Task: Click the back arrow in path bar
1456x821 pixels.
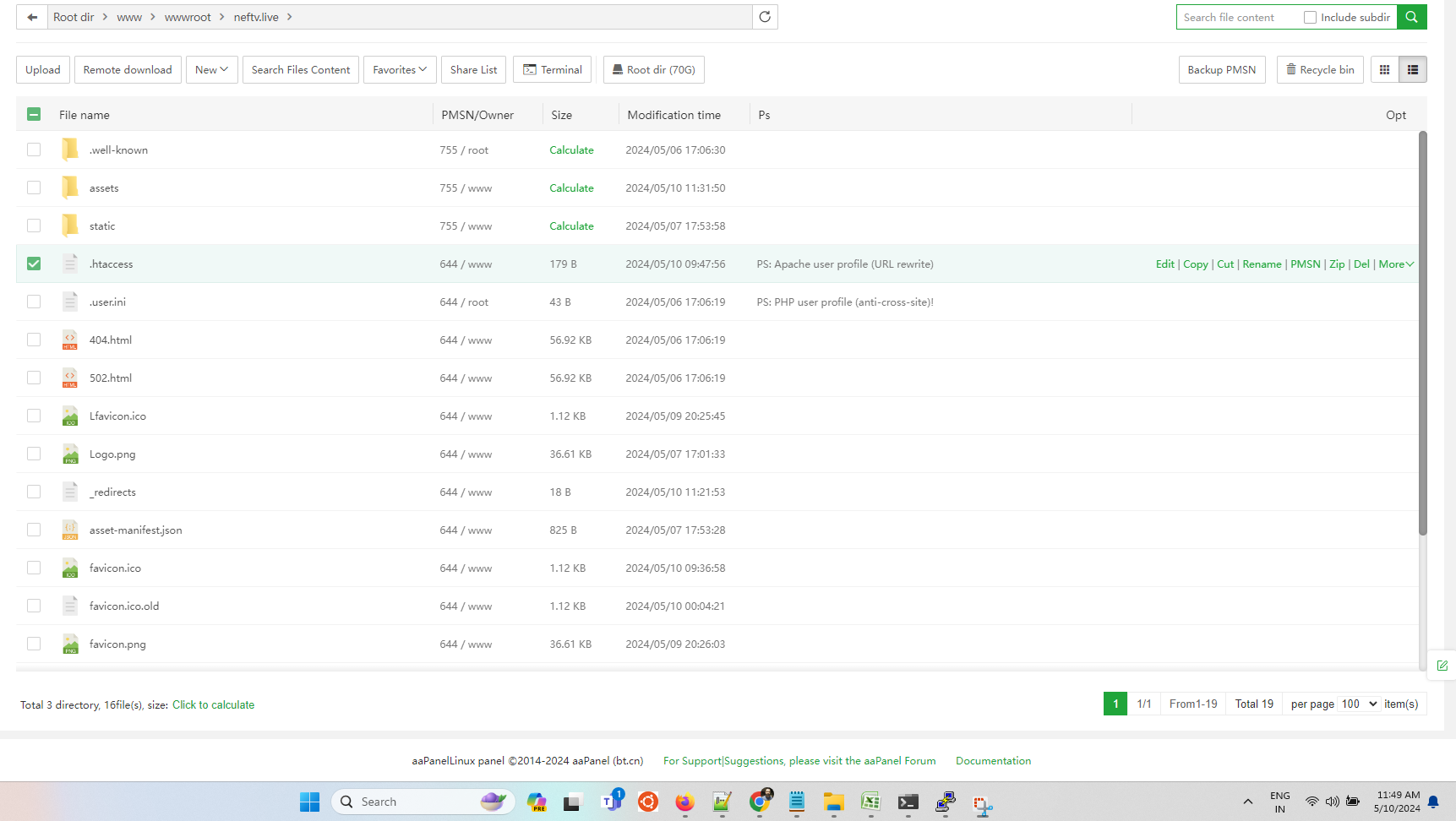Action: (32, 17)
